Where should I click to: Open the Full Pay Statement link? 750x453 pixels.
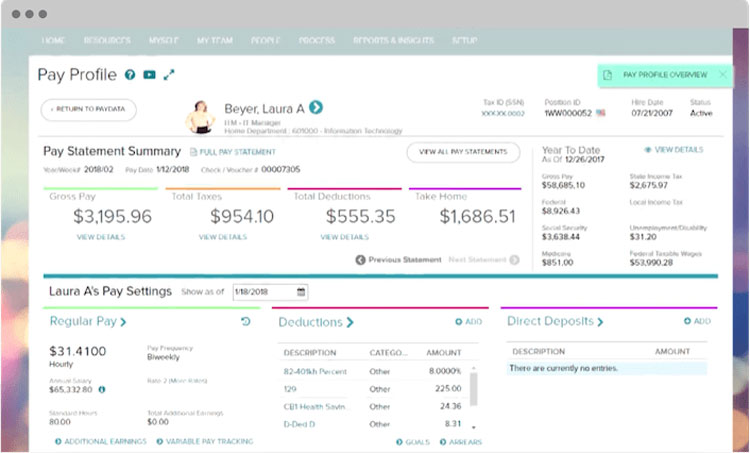[233, 152]
